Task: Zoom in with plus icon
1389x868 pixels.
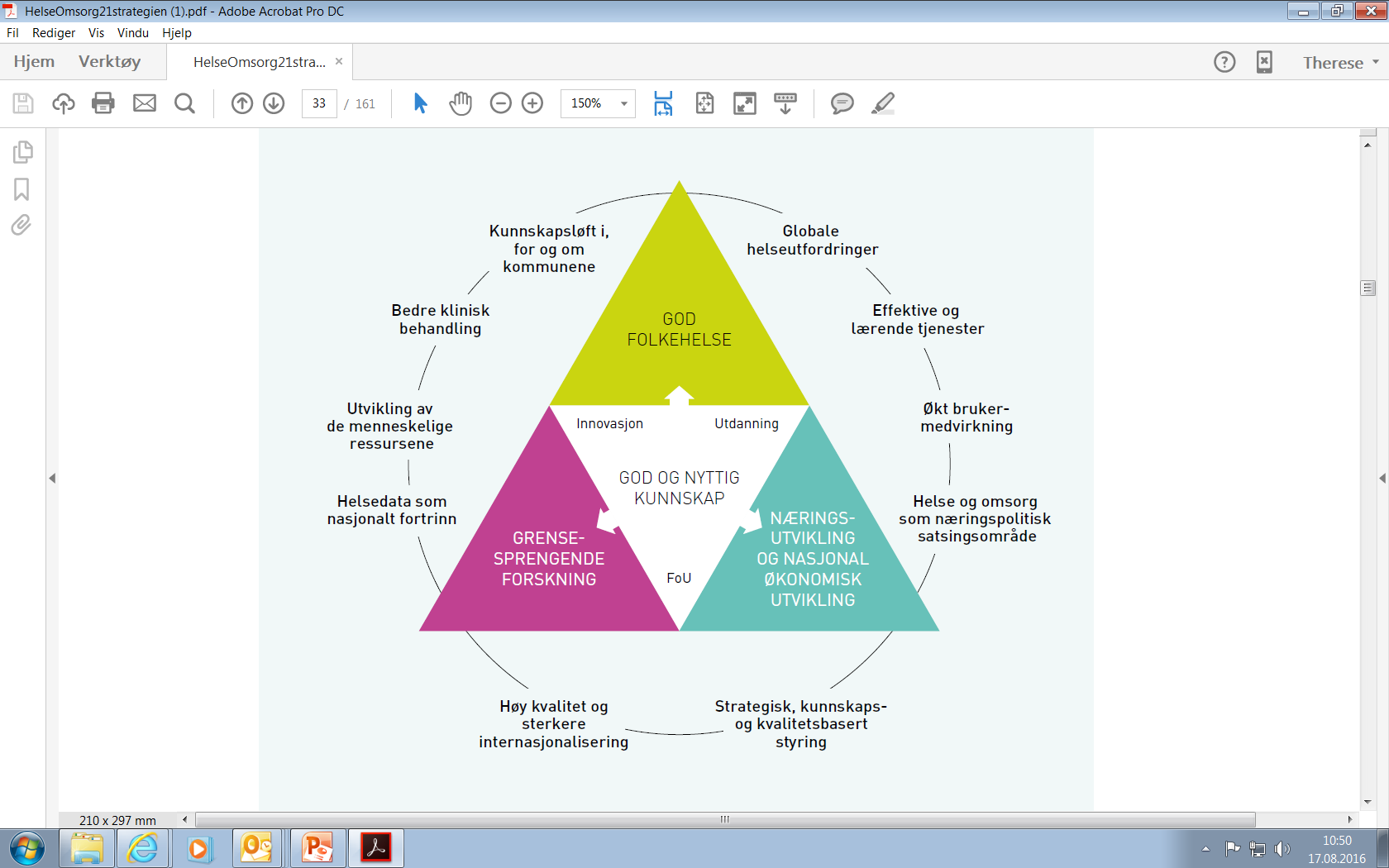Action: coord(532,103)
